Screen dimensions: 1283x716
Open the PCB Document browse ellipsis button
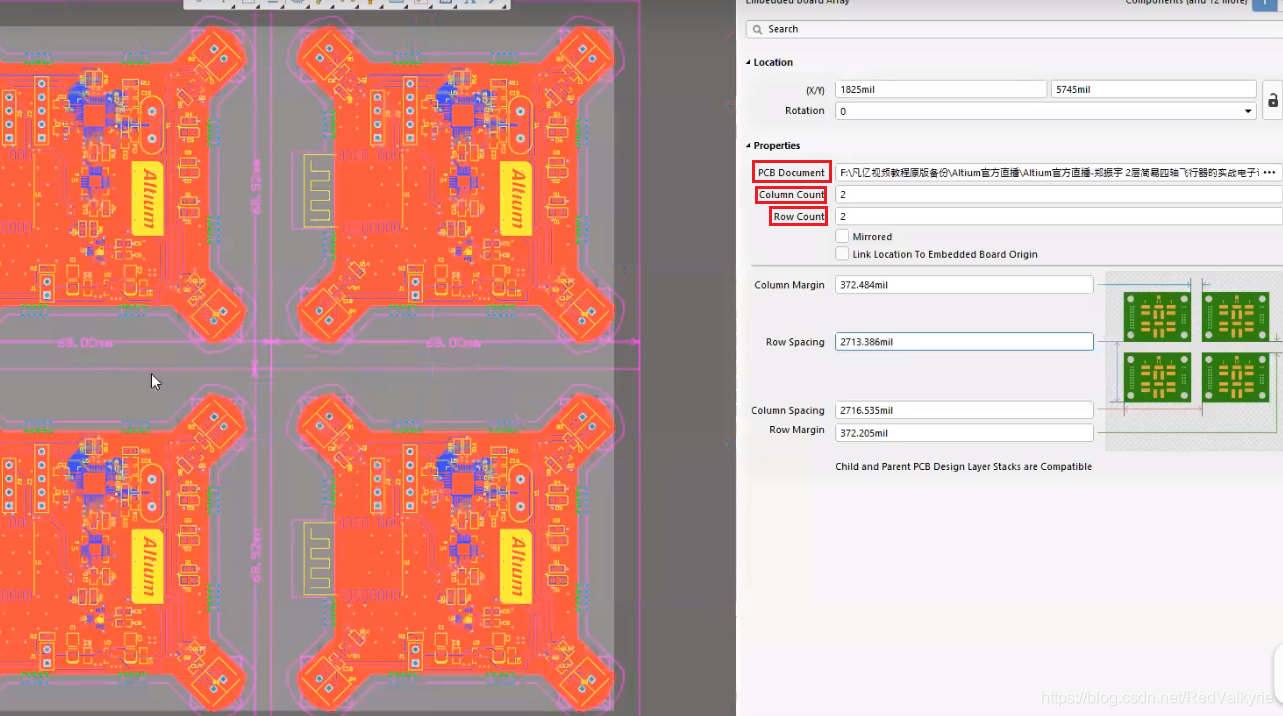1270,172
